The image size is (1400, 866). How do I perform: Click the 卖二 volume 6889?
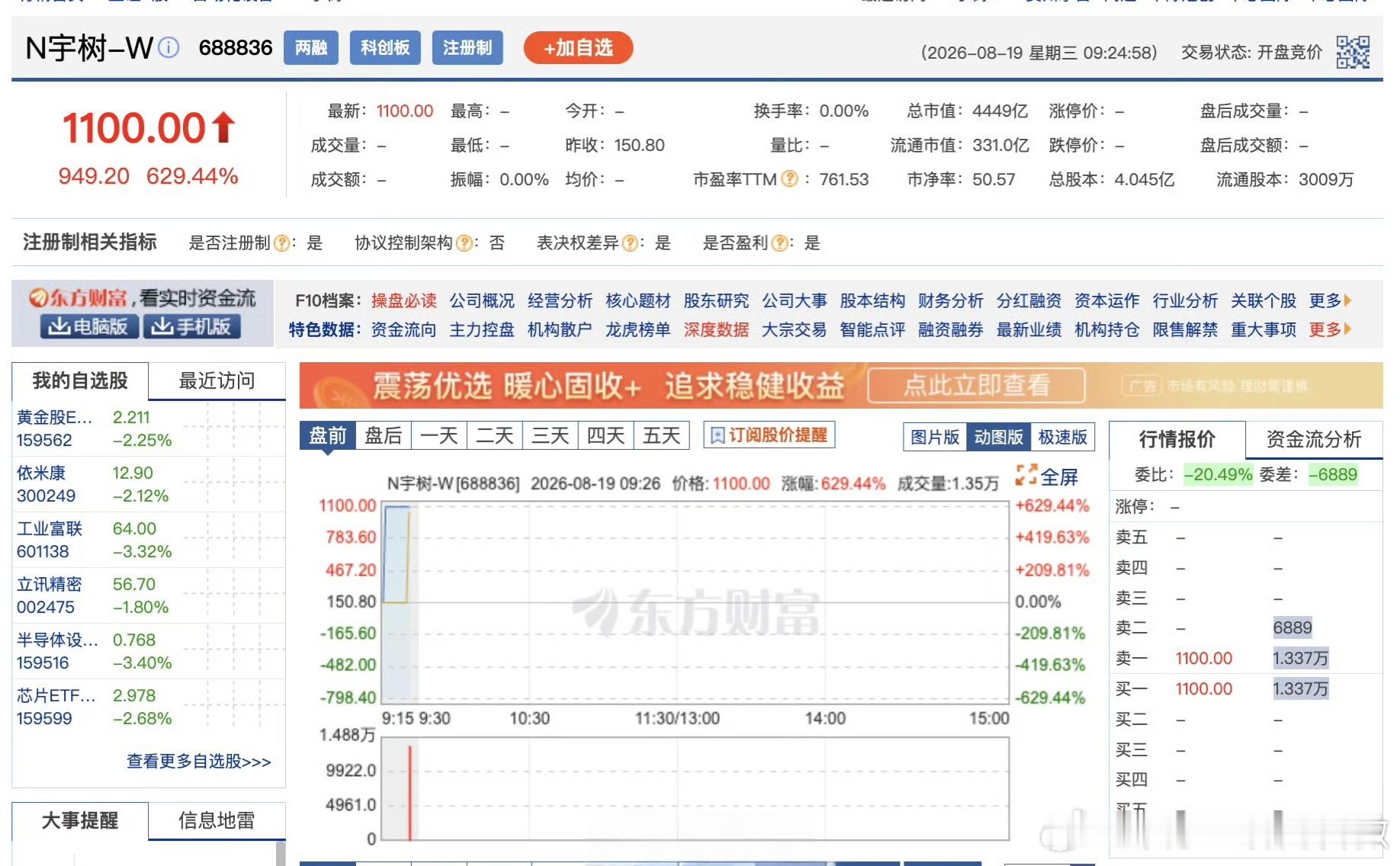click(x=1292, y=627)
